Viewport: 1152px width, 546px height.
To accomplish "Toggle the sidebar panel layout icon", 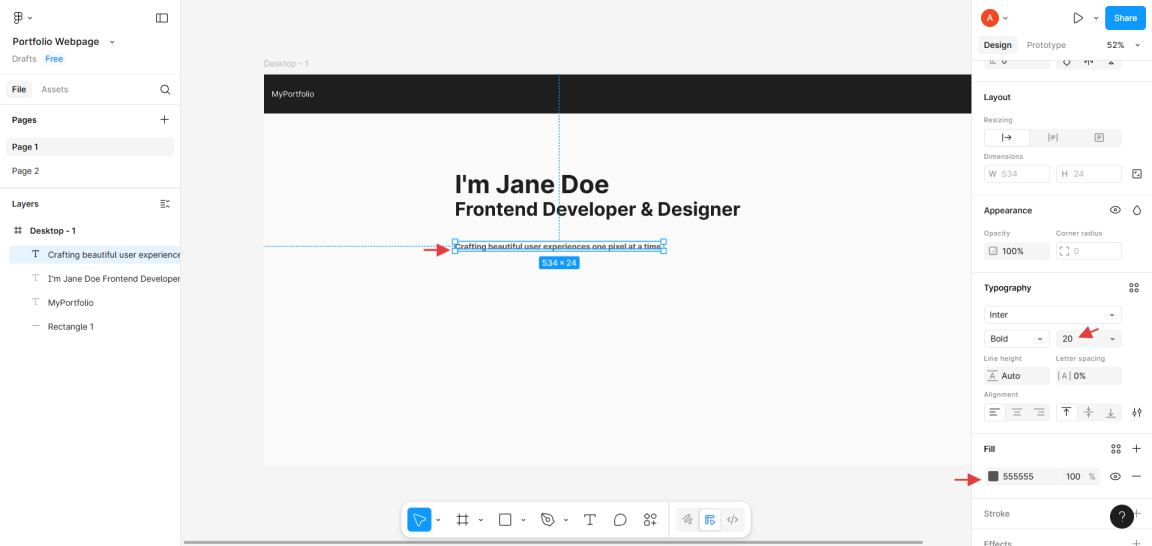I will pos(162,18).
